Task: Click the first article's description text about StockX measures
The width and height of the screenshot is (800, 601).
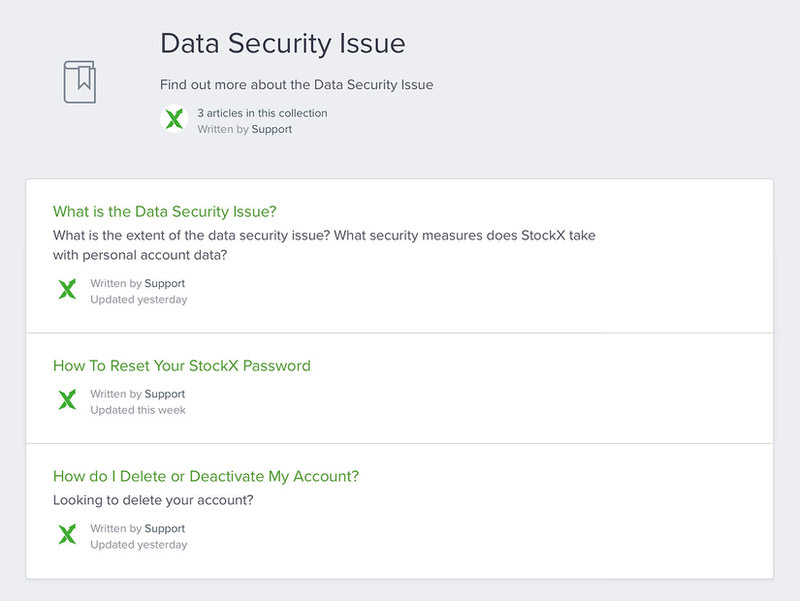Action: (324, 245)
